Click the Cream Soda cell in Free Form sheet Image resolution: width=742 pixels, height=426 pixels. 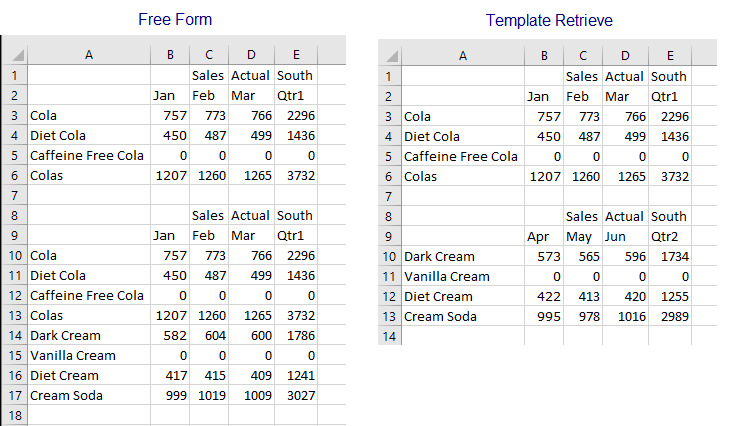[89, 395]
